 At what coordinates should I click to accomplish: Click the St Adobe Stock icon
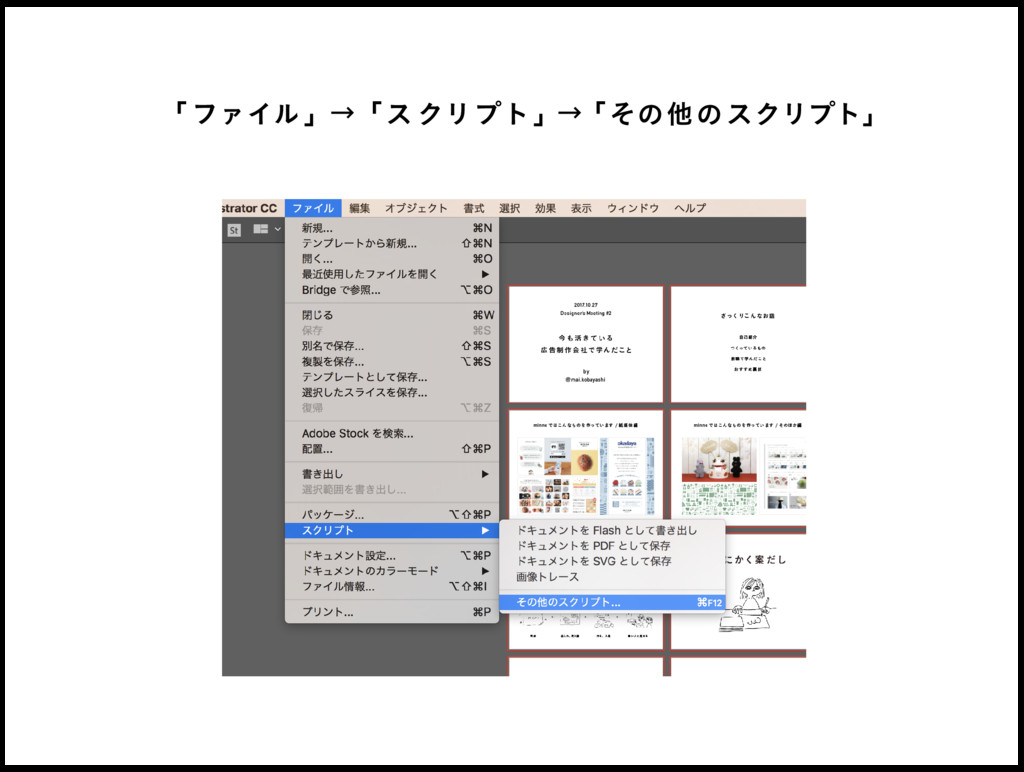pyautogui.click(x=234, y=230)
